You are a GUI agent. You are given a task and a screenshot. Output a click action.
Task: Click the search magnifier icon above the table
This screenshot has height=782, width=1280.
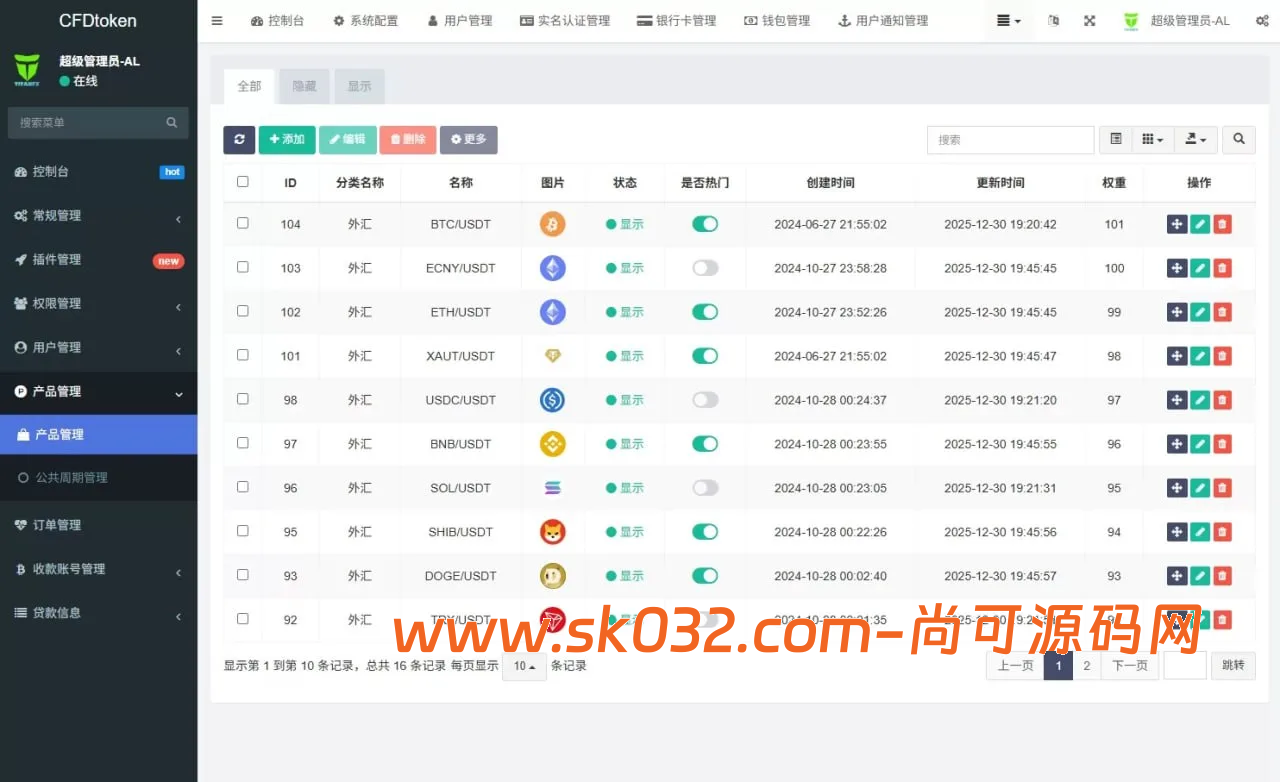(x=1238, y=140)
